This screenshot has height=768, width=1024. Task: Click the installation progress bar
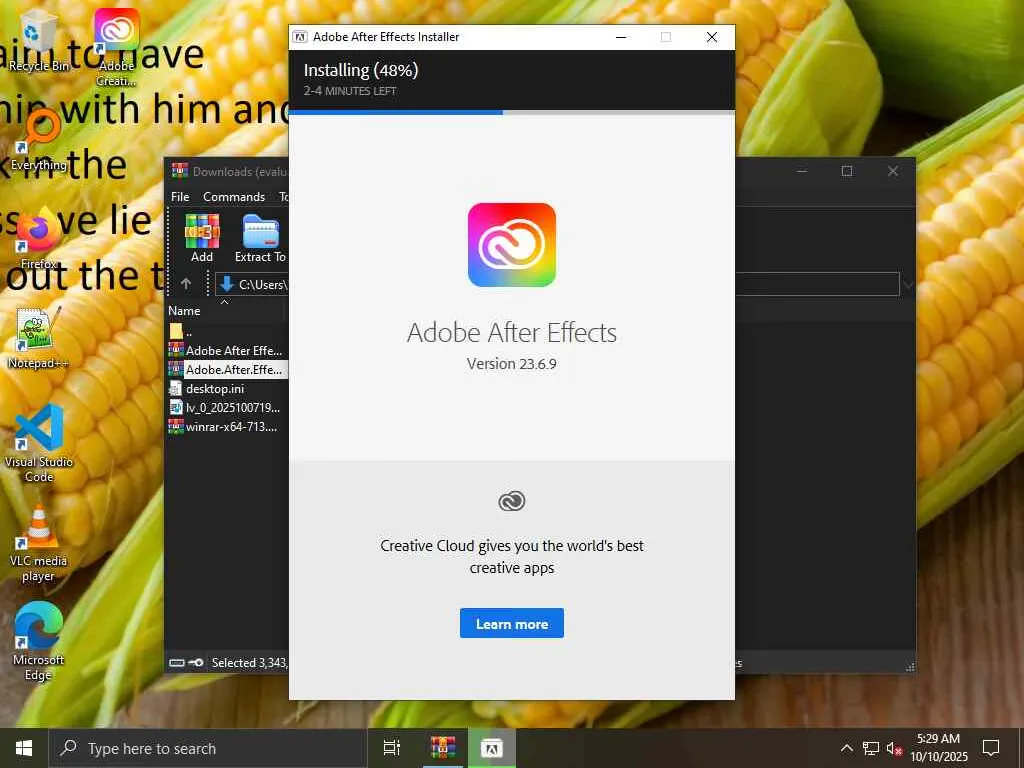(512, 112)
